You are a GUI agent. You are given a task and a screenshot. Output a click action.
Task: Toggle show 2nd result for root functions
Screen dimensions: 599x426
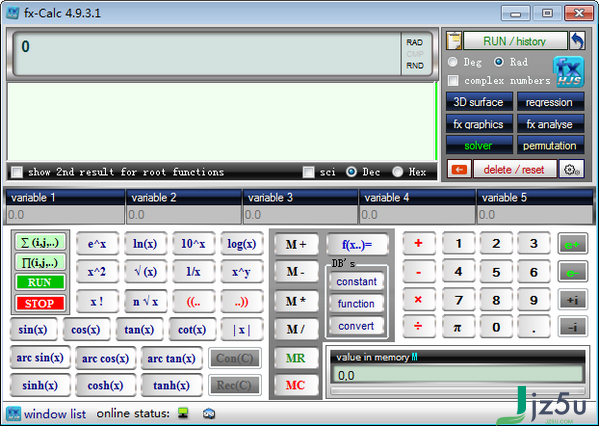17,172
